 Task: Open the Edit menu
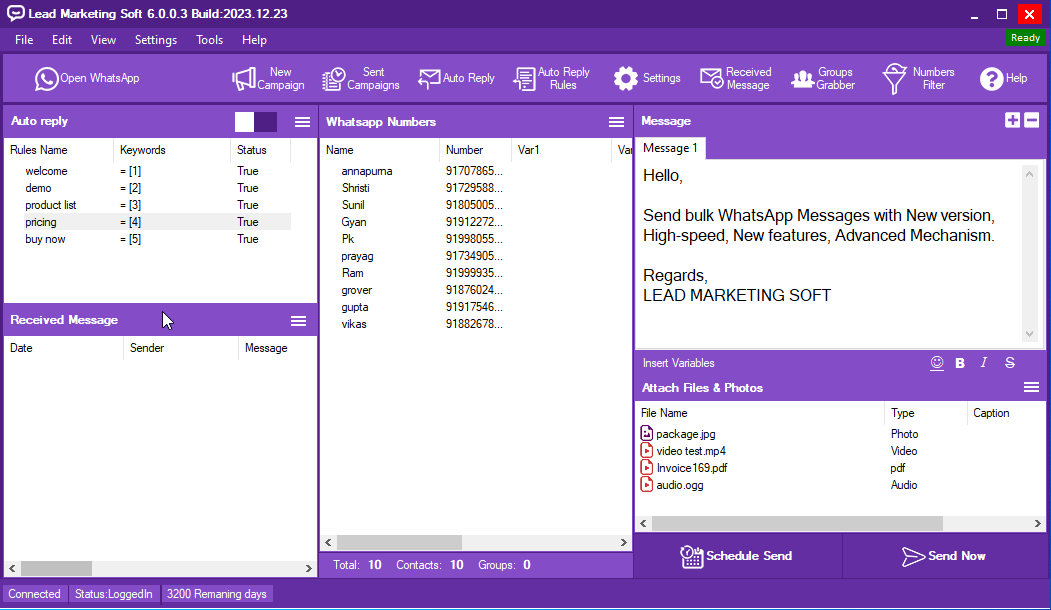coord(62,40)
